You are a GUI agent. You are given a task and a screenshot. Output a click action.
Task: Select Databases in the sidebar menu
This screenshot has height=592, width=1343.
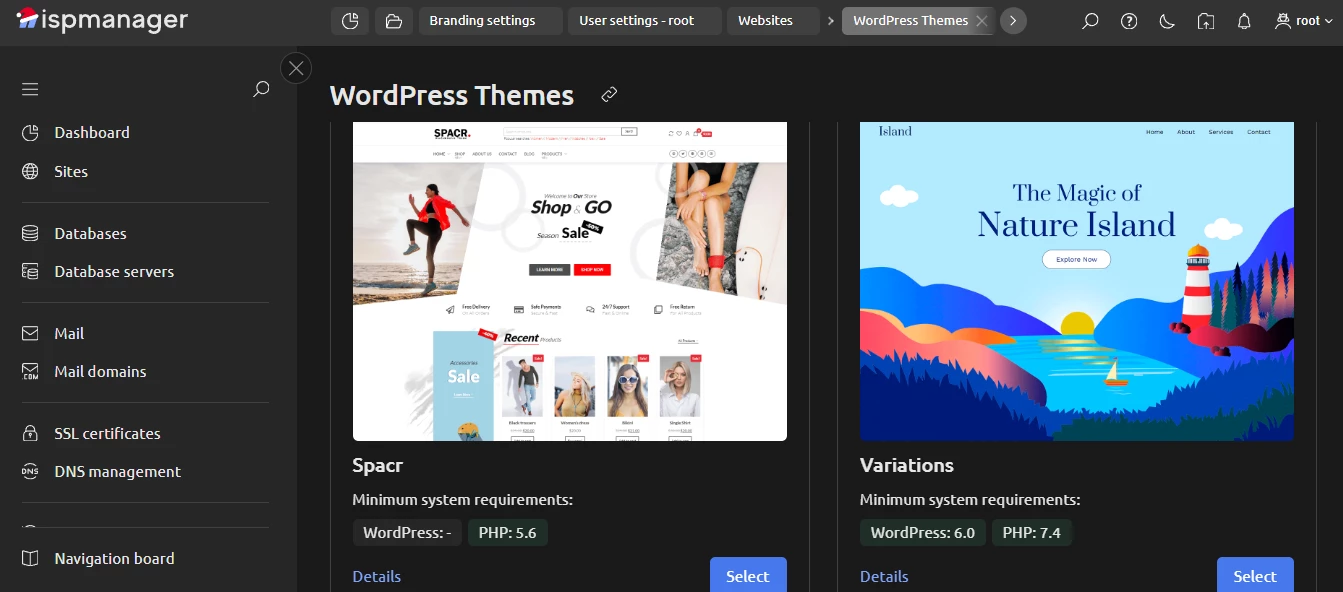coord(89,233)
